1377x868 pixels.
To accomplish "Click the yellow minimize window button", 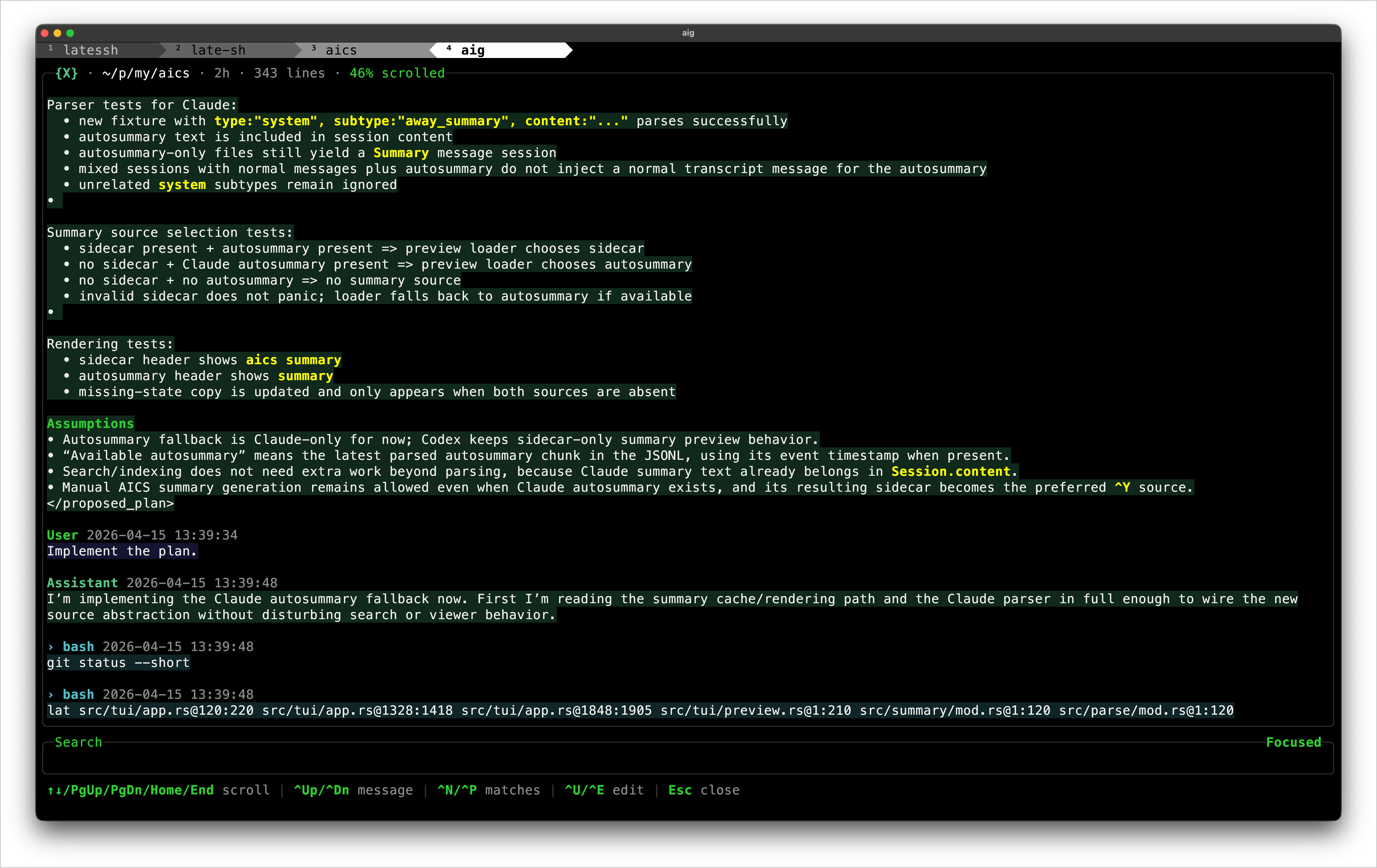I will pyautogui.click(x=58, y=33).
